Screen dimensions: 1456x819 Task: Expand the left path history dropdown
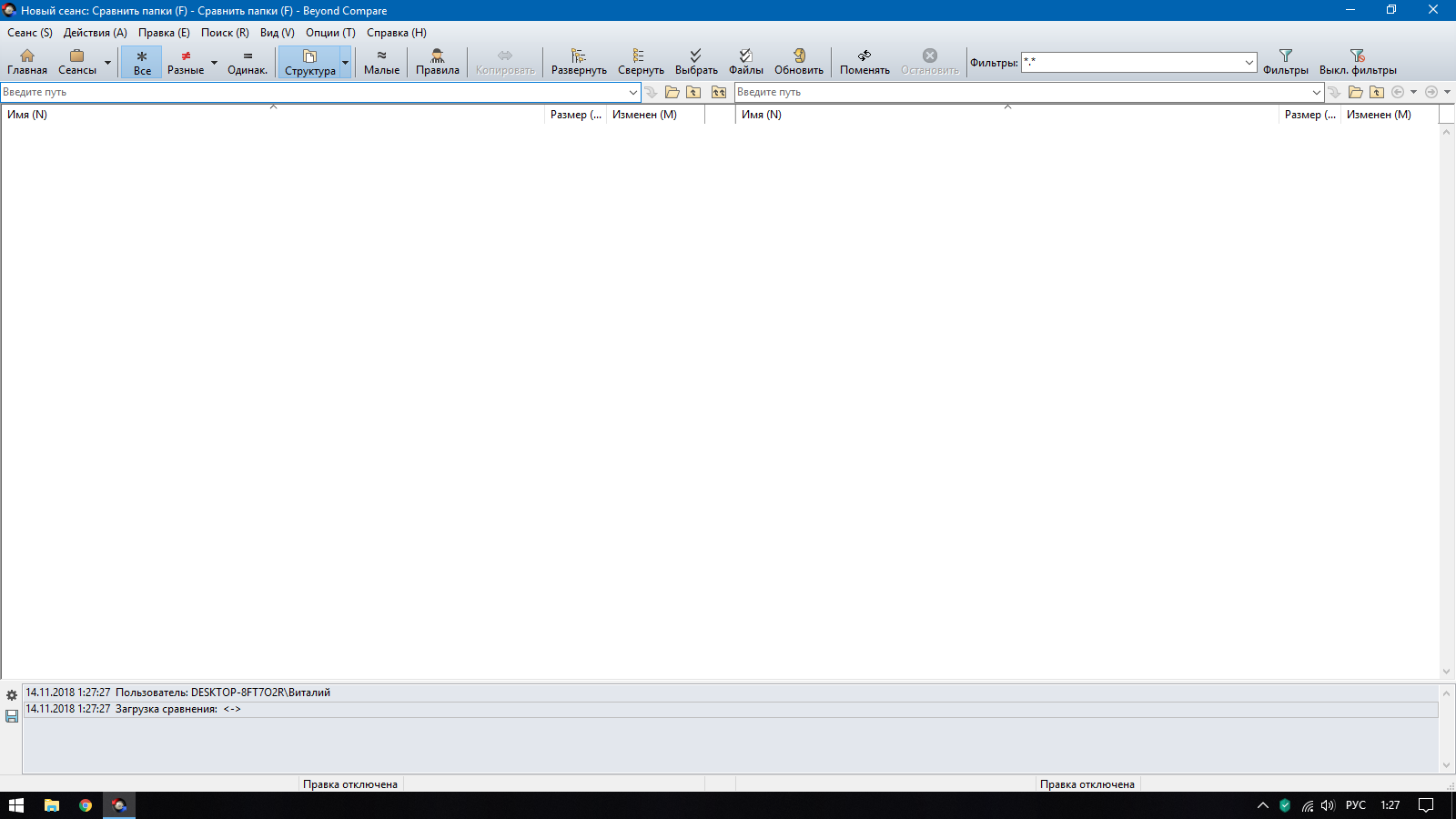[x=633, y=92]
